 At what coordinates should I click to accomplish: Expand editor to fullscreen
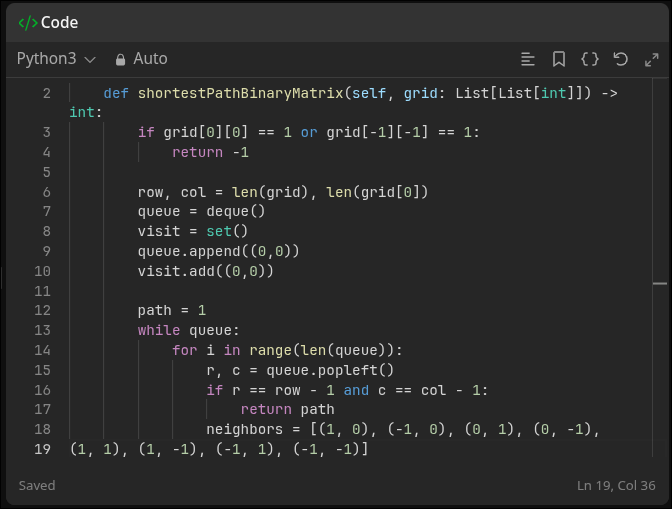tap(651, 60)
